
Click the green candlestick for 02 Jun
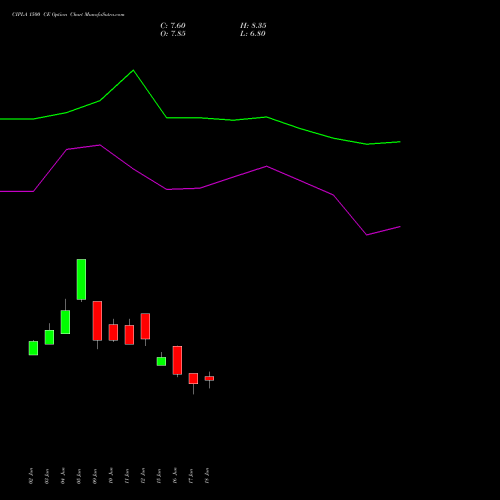pos(33,348)
